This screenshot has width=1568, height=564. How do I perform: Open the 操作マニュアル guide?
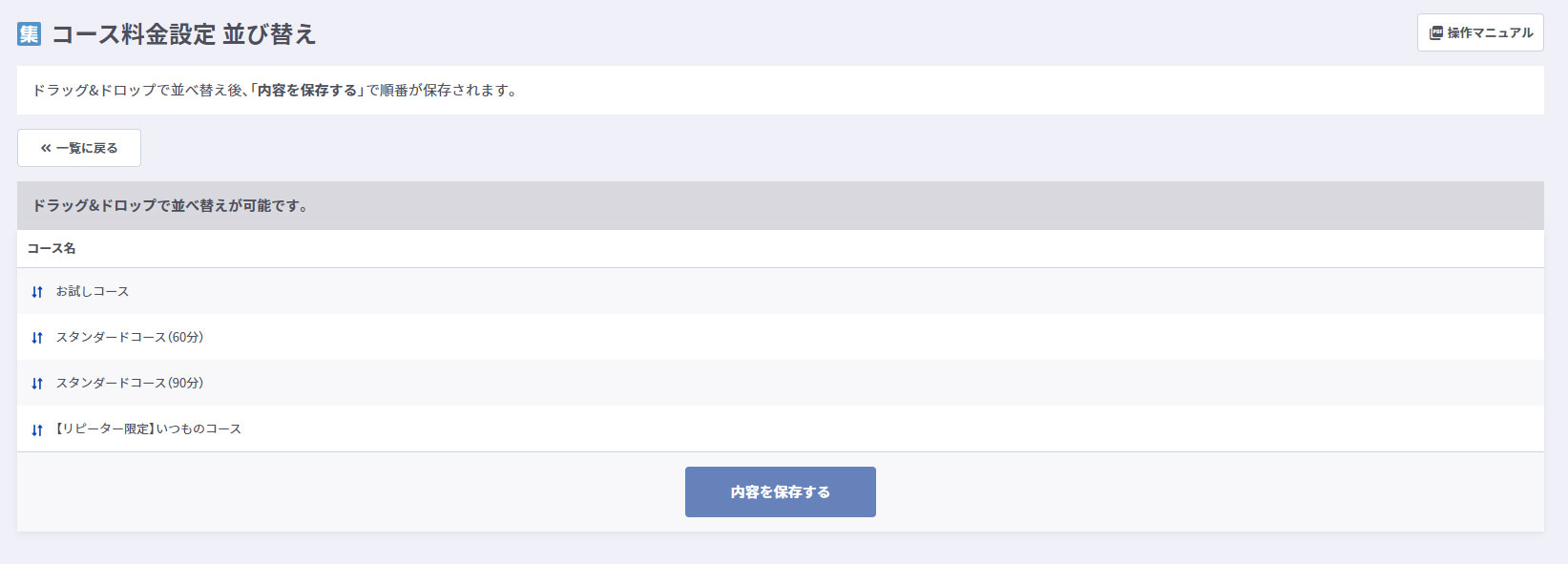point(1480,32)
